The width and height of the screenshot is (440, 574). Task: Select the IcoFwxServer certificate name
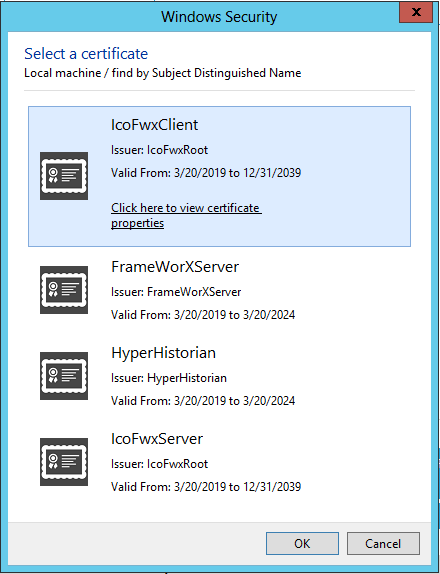pyautogui.click(x=157, y=439)
